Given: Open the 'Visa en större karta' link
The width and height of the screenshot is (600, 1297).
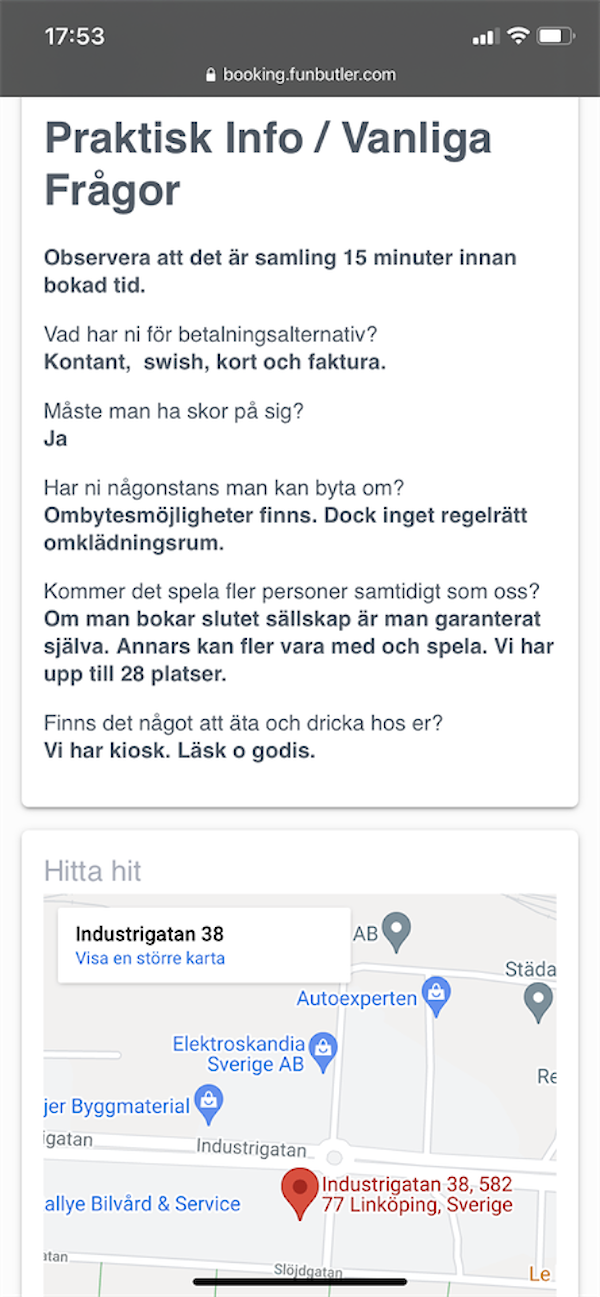Looking at the screenshot, I should coord(150,958).
